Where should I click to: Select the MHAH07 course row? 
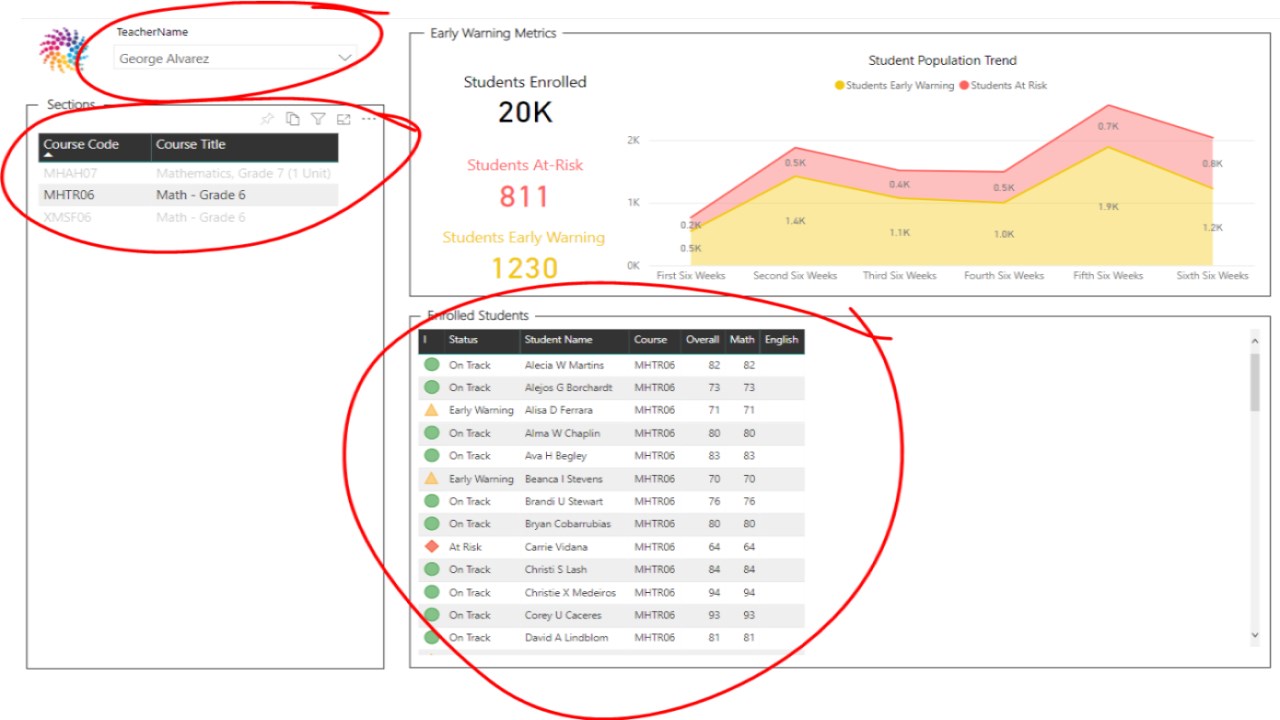pos(189,173)
